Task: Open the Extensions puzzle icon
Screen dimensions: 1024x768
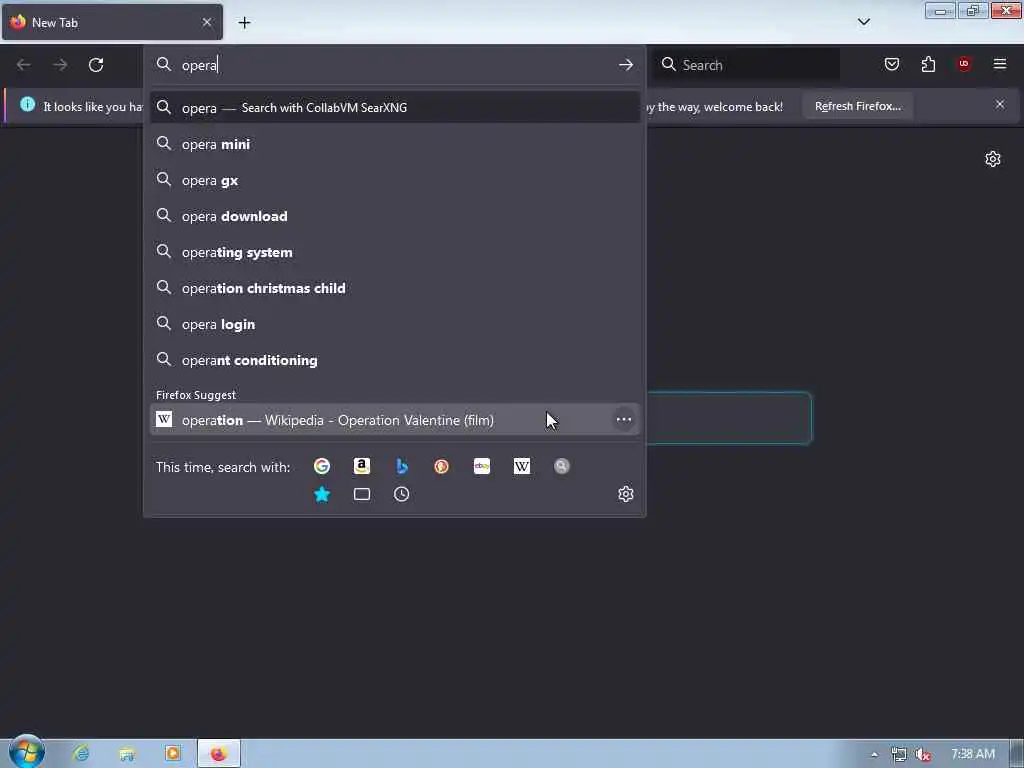Action: pyautogui.click(x=928, y=64)
